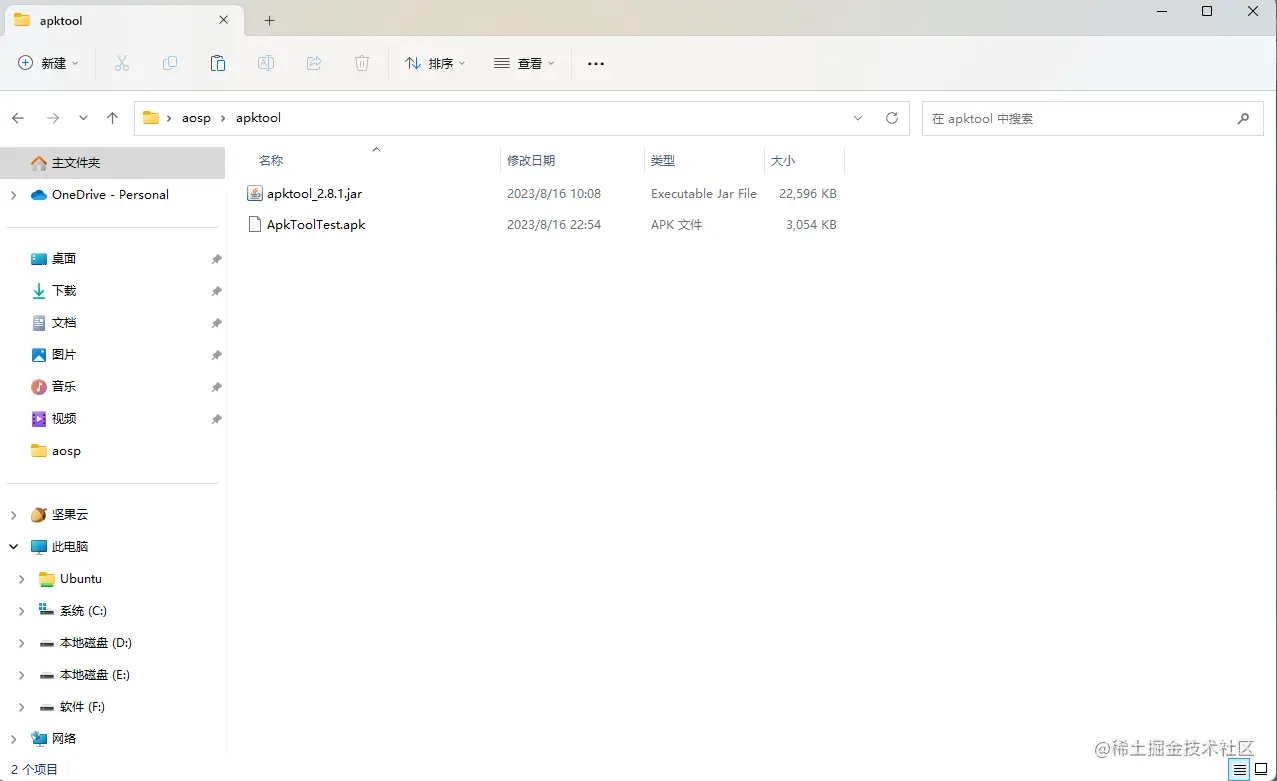Screen dimensions: 1277x781
Task: Paste from clipboard using toolbar icon
Action: point(218,63)
